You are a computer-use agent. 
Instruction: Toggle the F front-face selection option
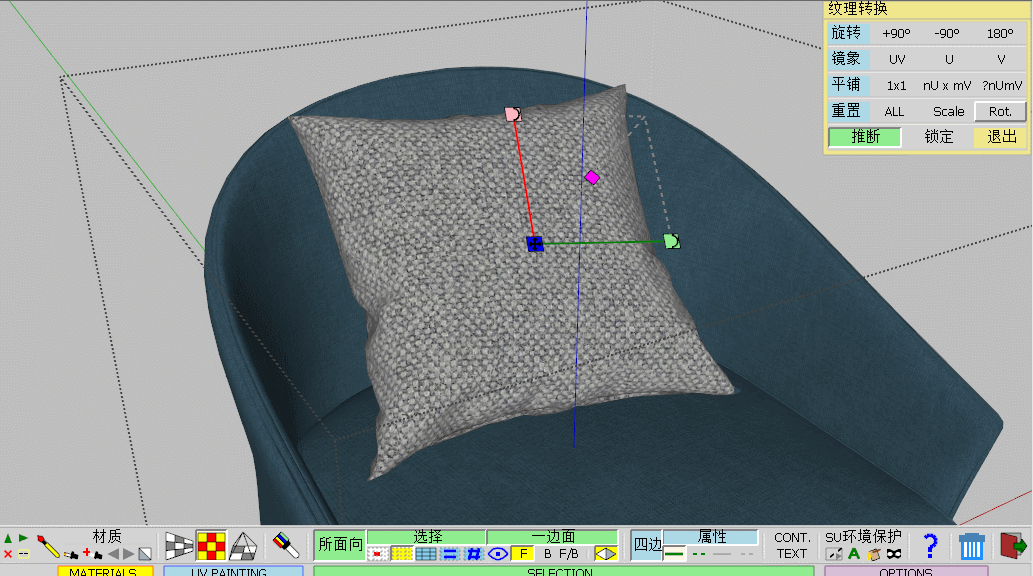(x=522, y=553)
